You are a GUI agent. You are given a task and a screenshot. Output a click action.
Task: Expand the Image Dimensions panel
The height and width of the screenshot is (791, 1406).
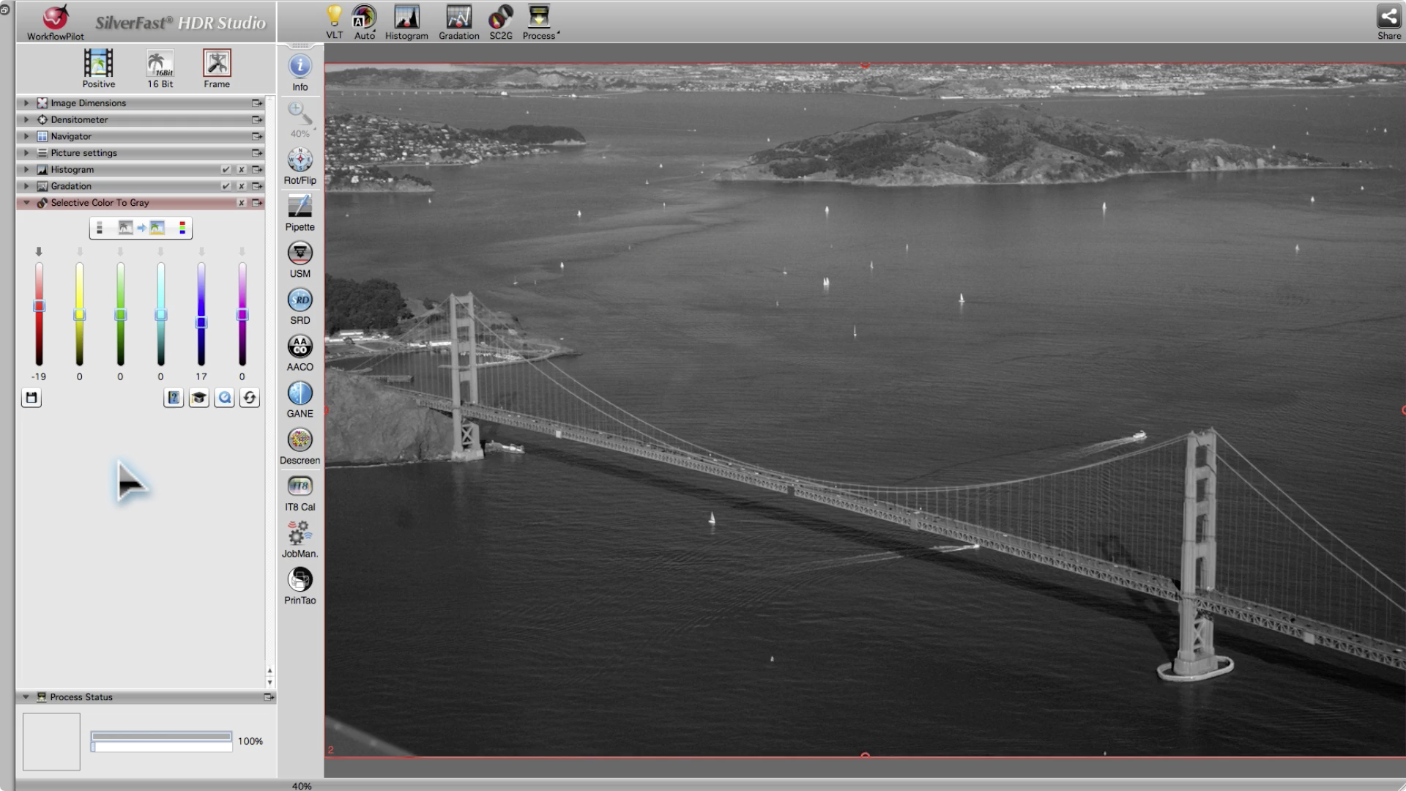[27, 103]
